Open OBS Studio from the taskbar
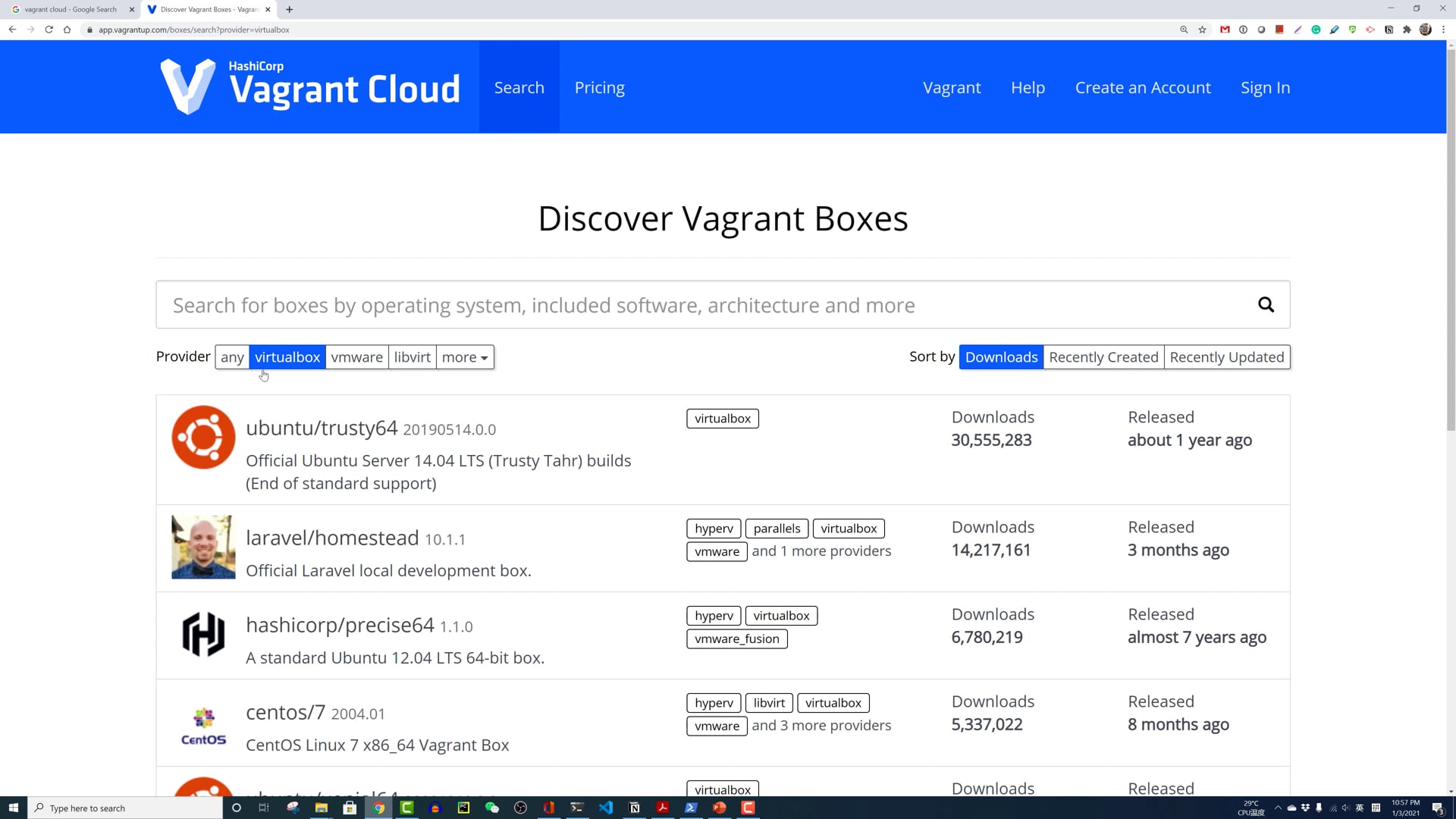Viewport: 1456px width, 819px height. tap(520, 808)
